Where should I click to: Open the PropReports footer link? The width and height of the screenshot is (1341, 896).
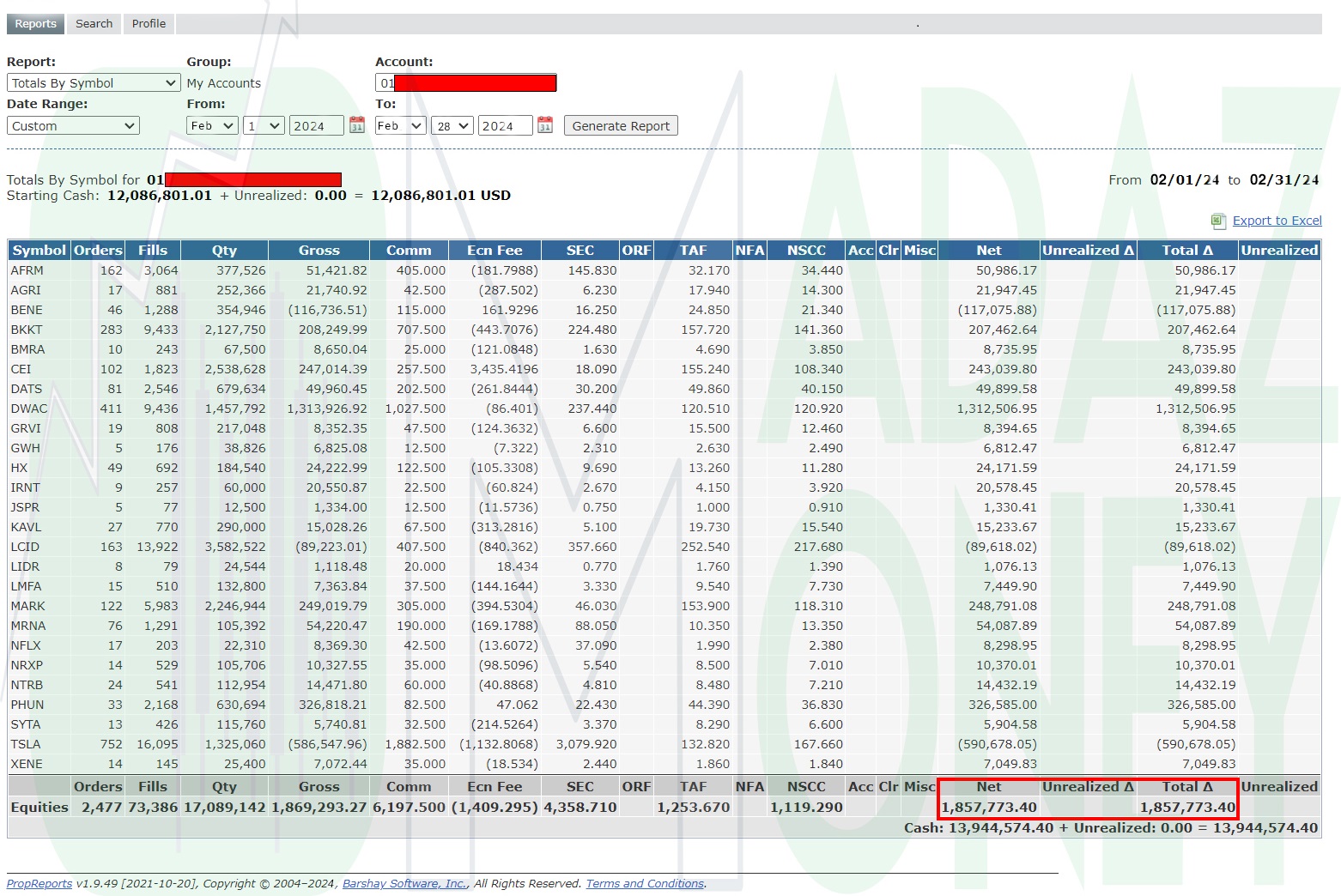pyautogui.click(x=39, y=884)
